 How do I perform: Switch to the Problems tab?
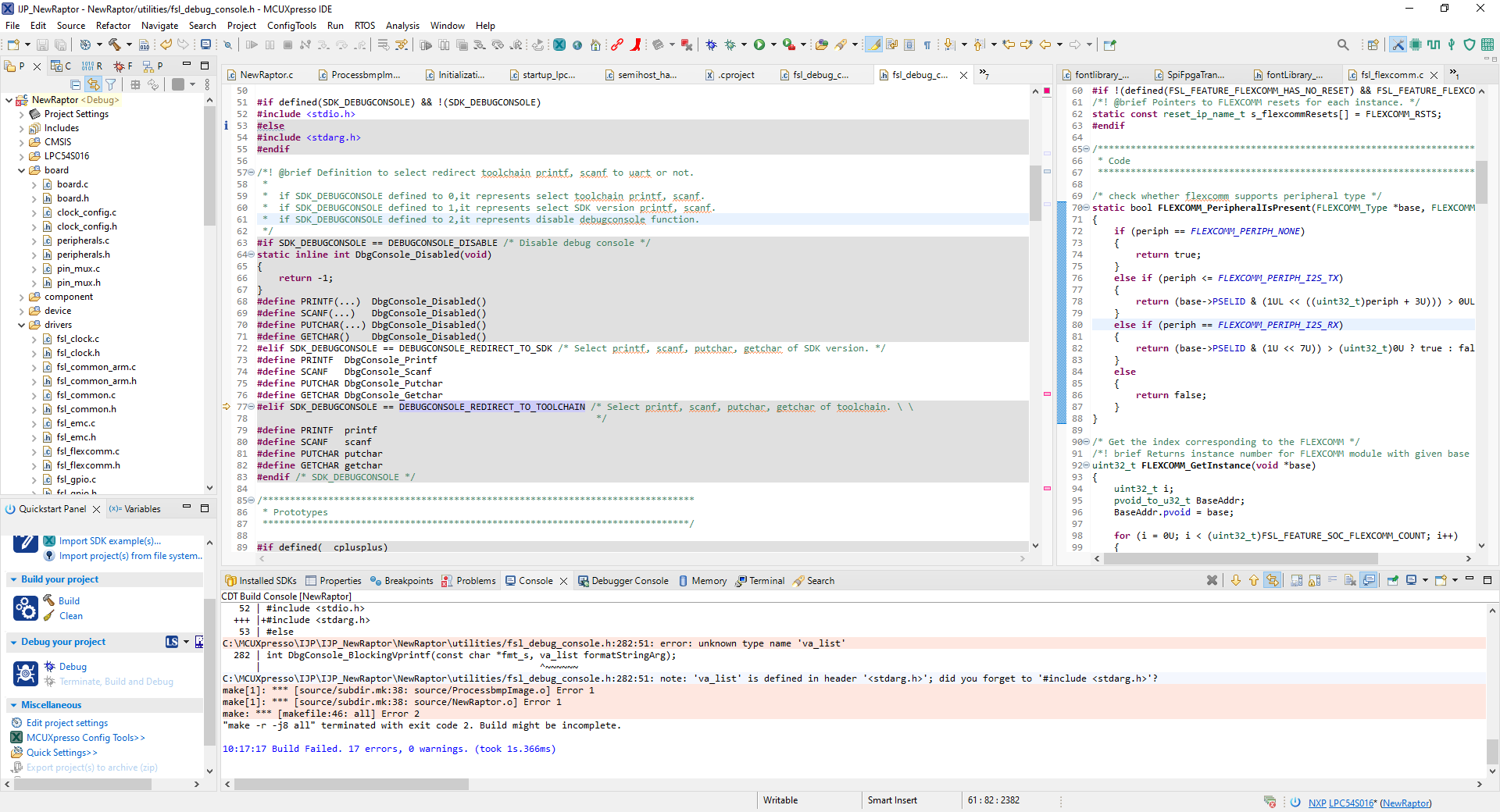tap(475, 581)
